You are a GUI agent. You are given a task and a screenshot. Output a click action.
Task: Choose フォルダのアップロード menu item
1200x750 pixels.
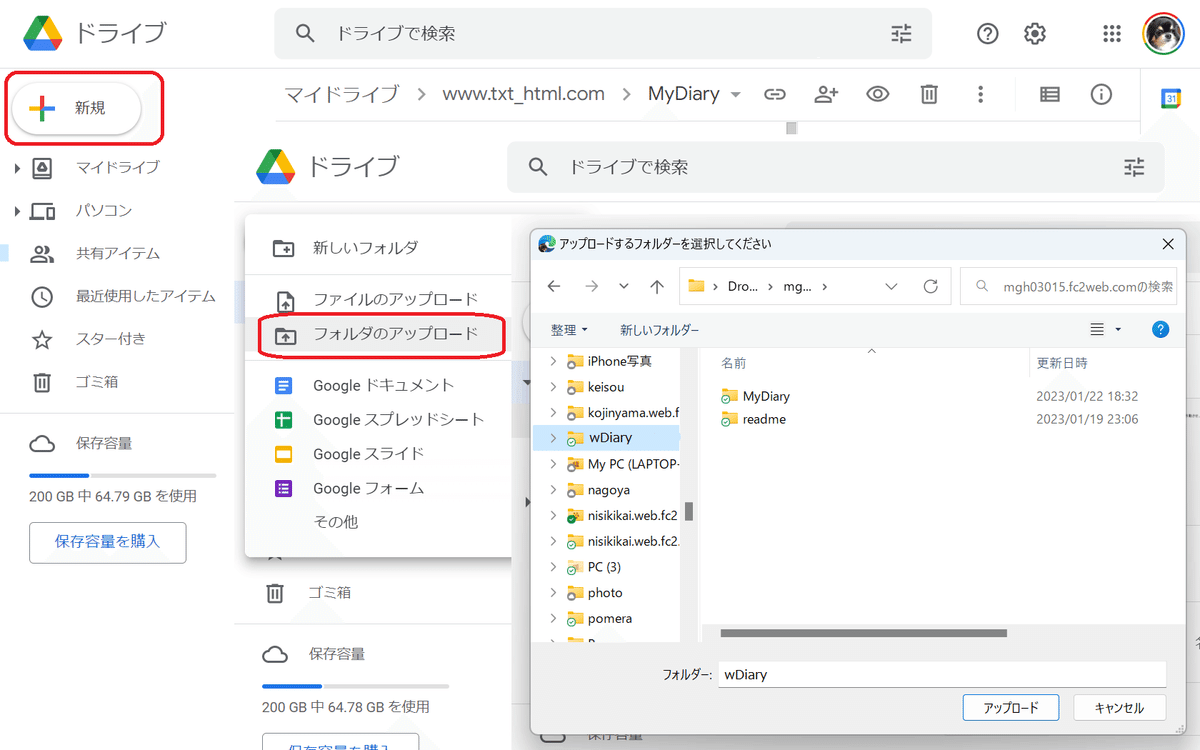click(x=380, y=334)
